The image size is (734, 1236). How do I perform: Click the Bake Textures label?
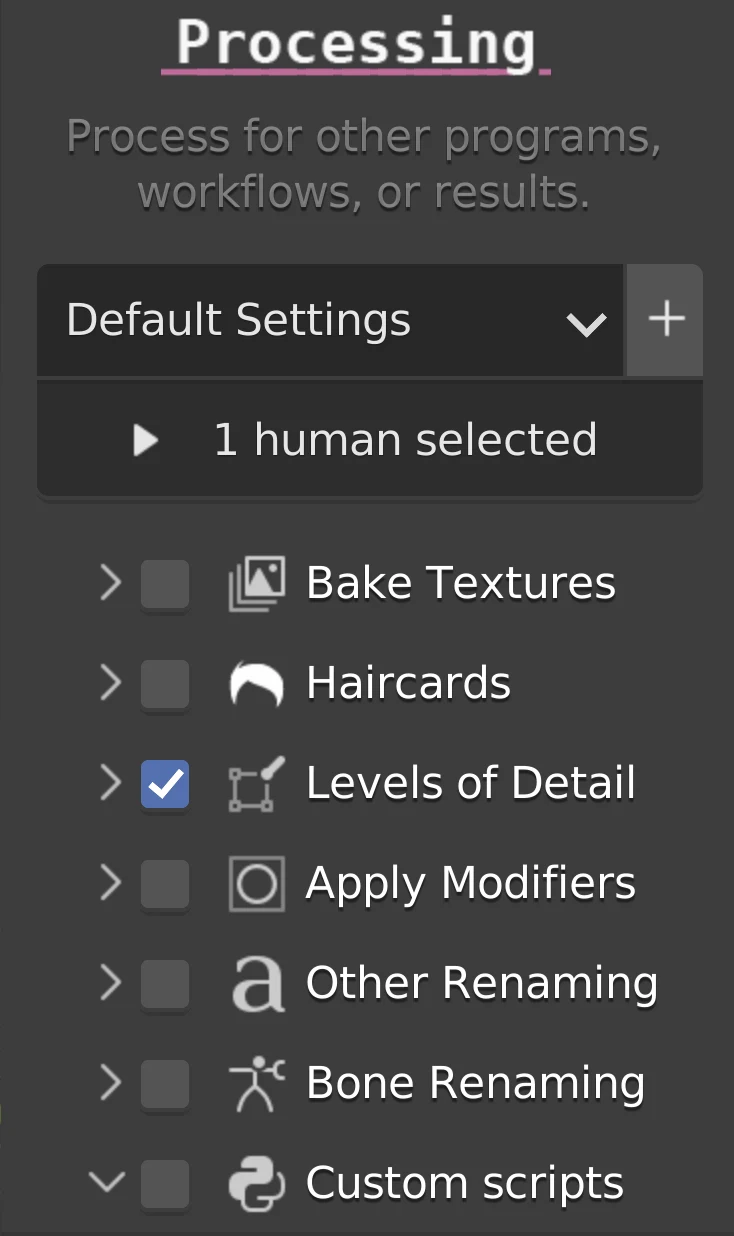[461, 583]
